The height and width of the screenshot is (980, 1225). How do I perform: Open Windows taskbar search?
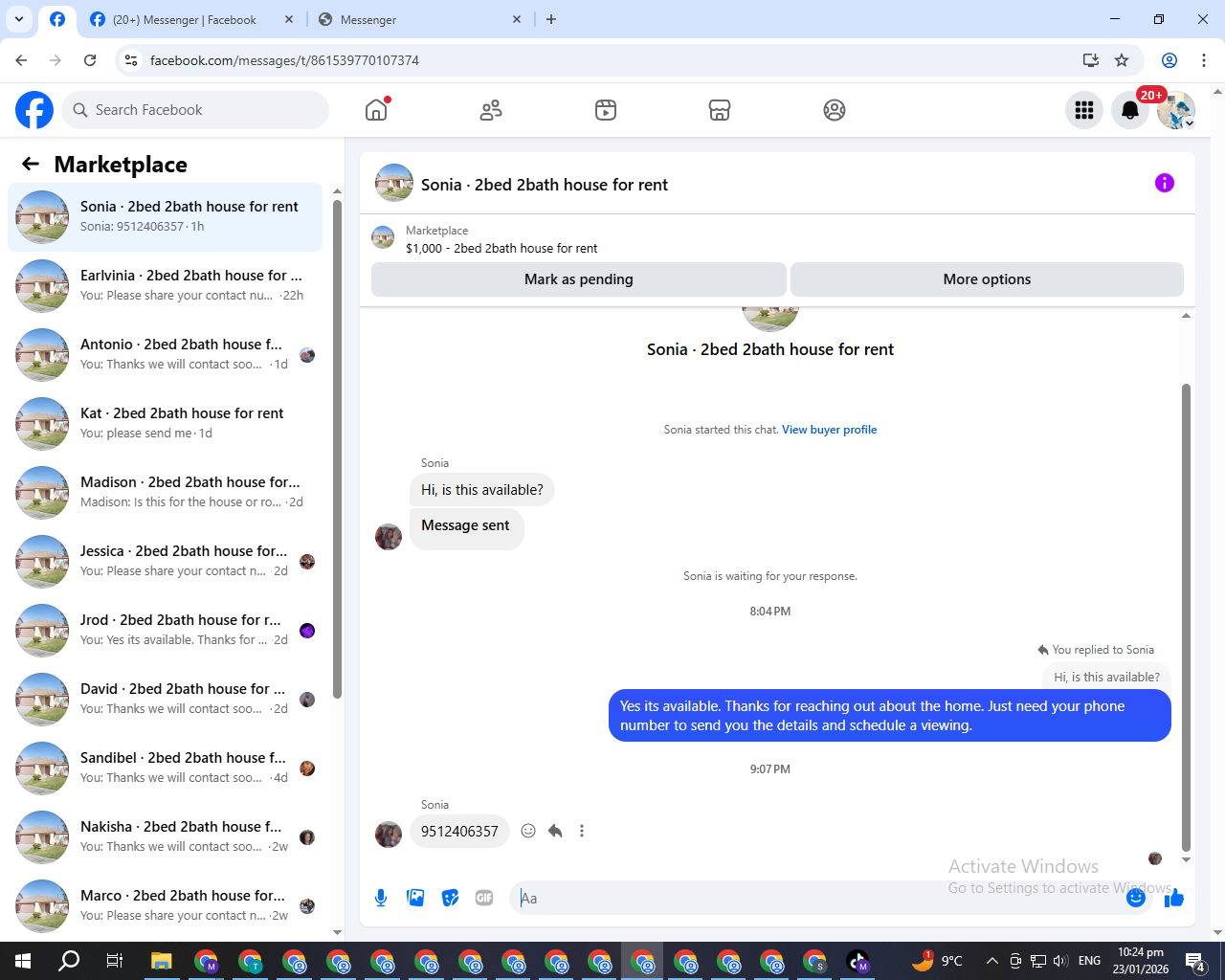[69, 961]
